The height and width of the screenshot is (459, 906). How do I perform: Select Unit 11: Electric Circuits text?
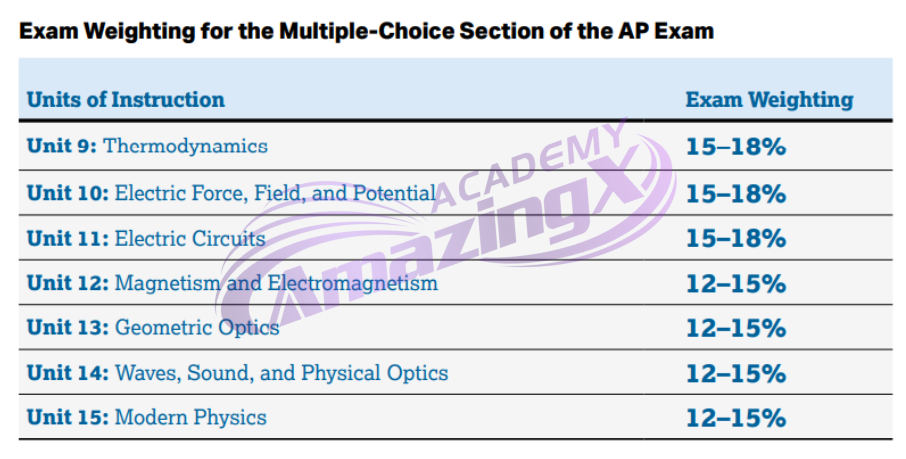tap(146, 238)
